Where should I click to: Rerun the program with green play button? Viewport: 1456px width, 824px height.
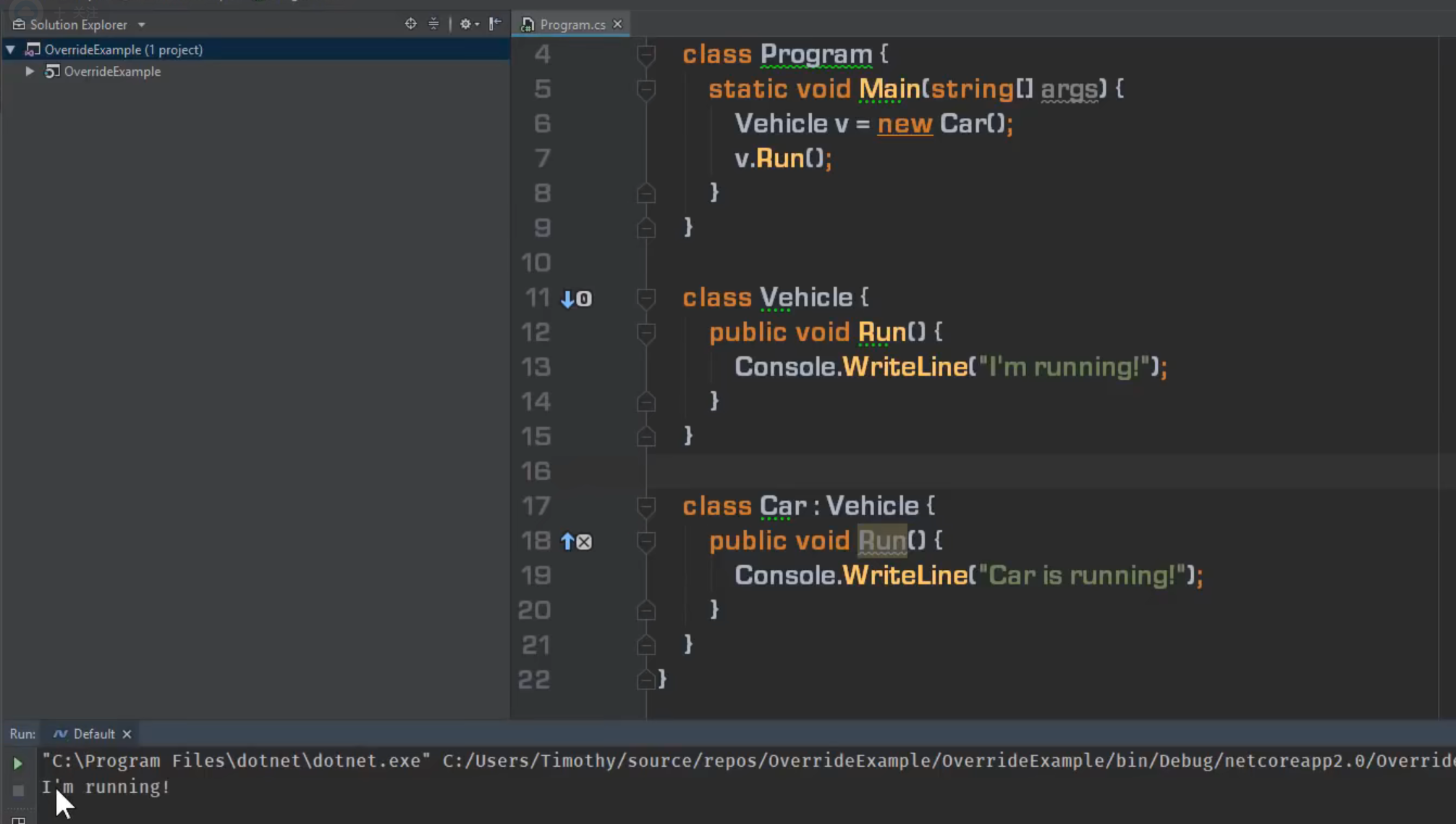point(18,763)
